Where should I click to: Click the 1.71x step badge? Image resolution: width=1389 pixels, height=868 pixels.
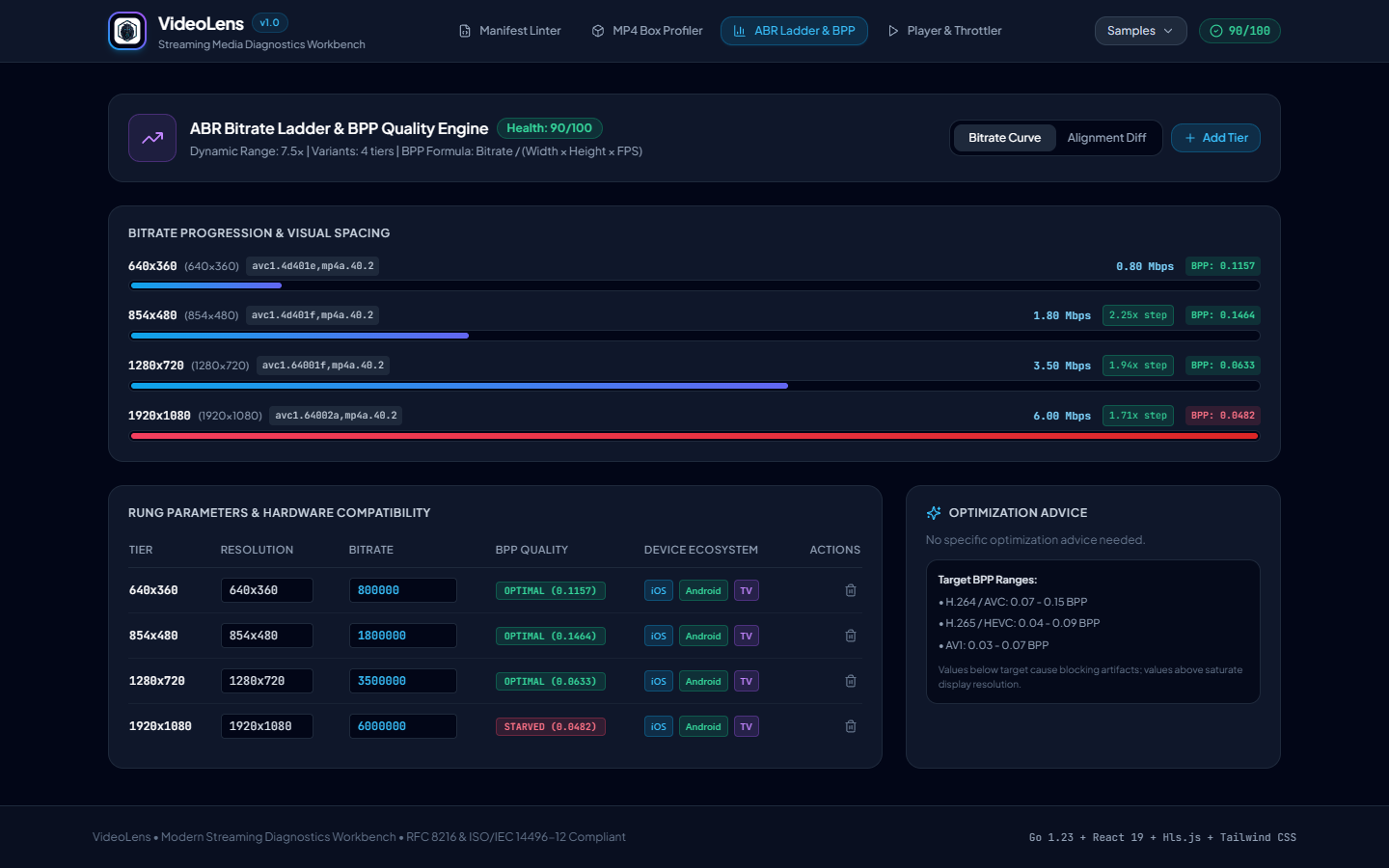(x=1138, y=416)
